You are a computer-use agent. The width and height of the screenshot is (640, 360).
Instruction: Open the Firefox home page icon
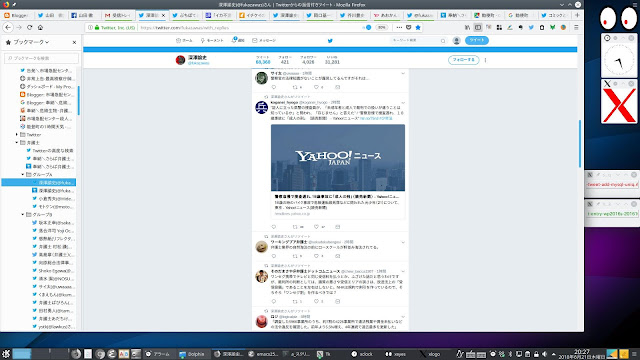40,27
